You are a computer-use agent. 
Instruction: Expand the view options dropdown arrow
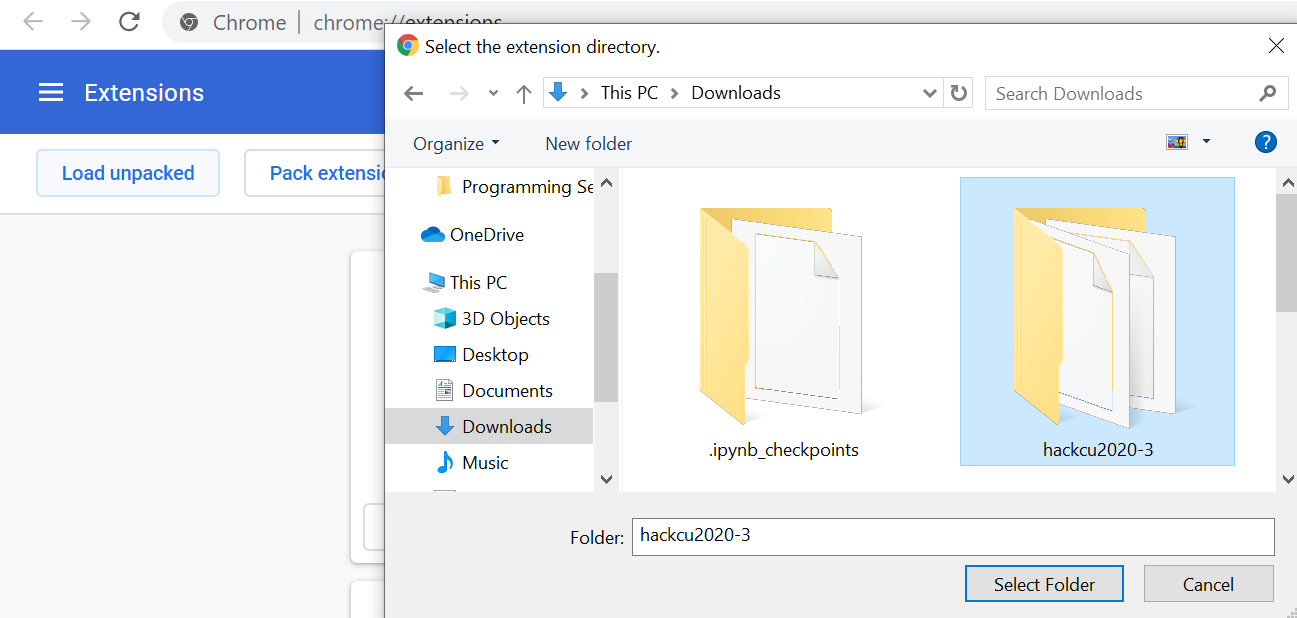click(x=1206, y=142)
